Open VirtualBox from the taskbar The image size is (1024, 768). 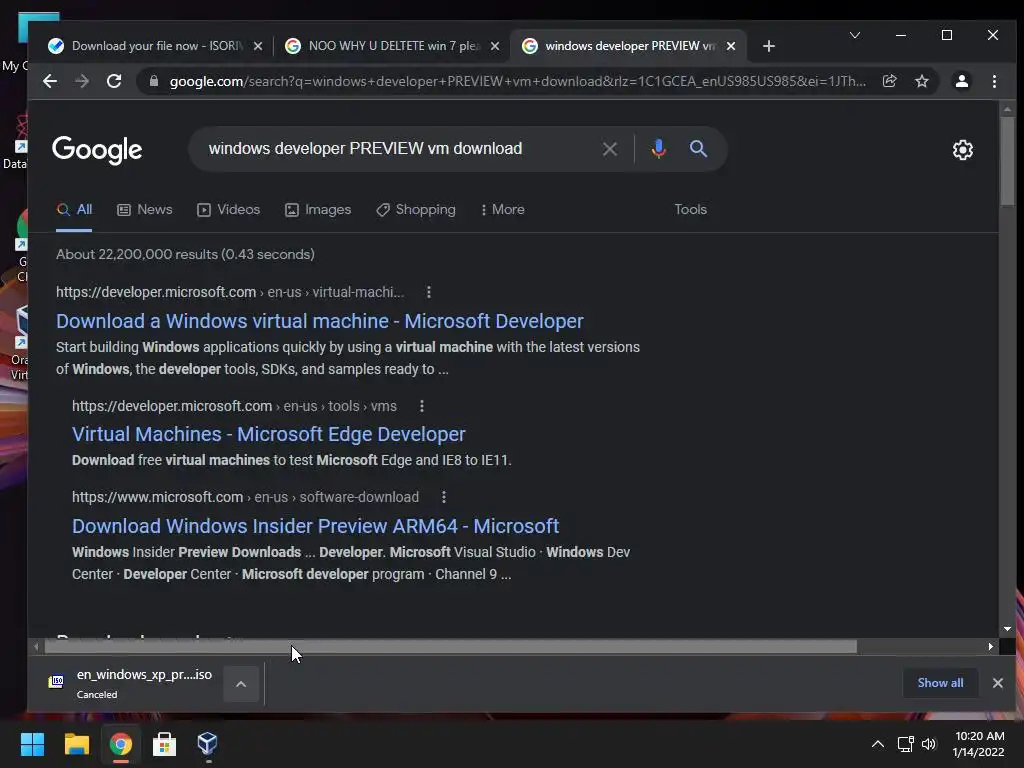(x=208, y=744)
